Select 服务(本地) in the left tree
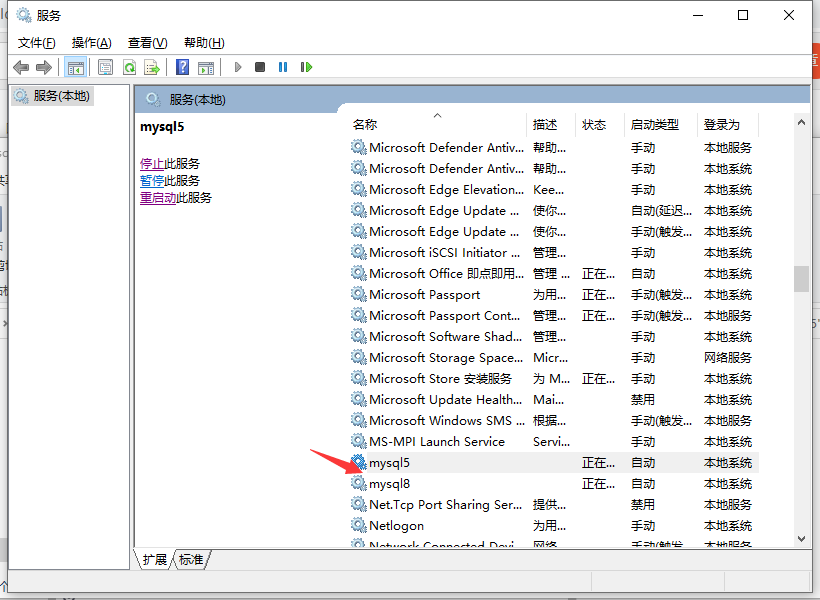 (x=52, y=96)
